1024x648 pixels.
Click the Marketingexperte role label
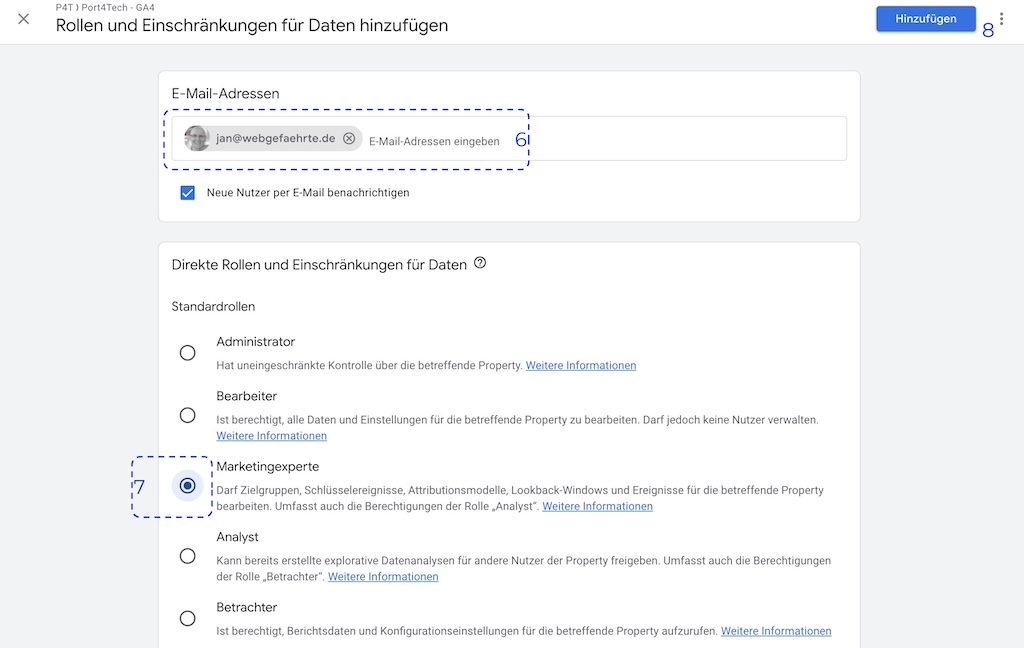[x=268, y=466]
